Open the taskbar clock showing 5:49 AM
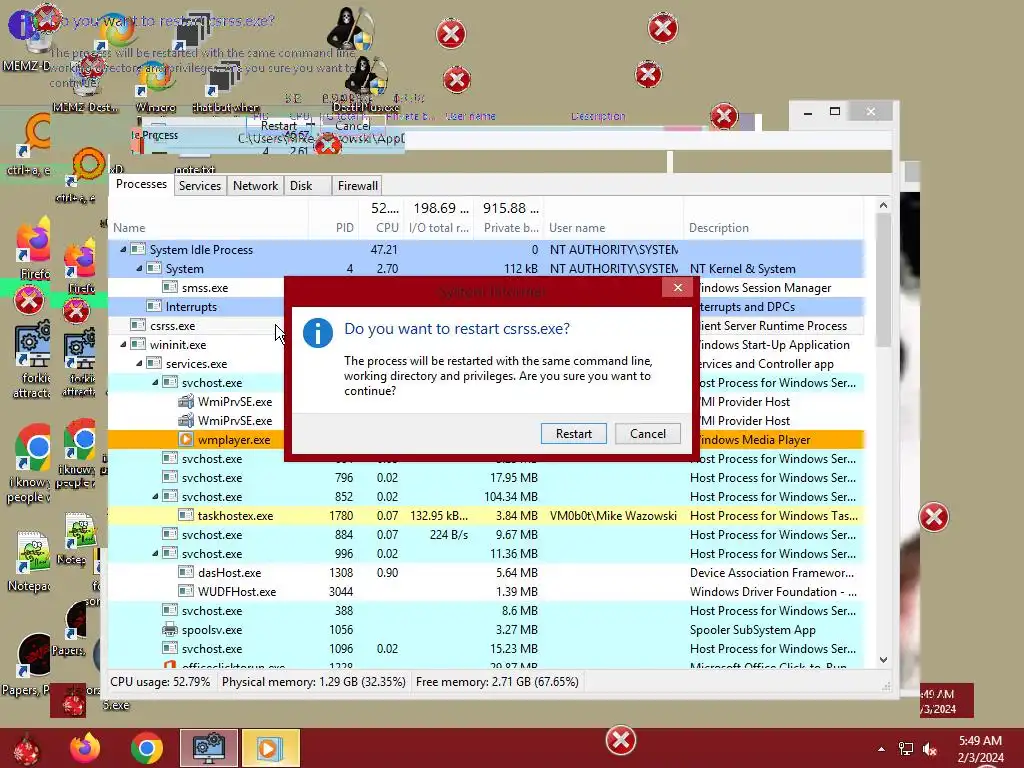 (x=981, y=749)
